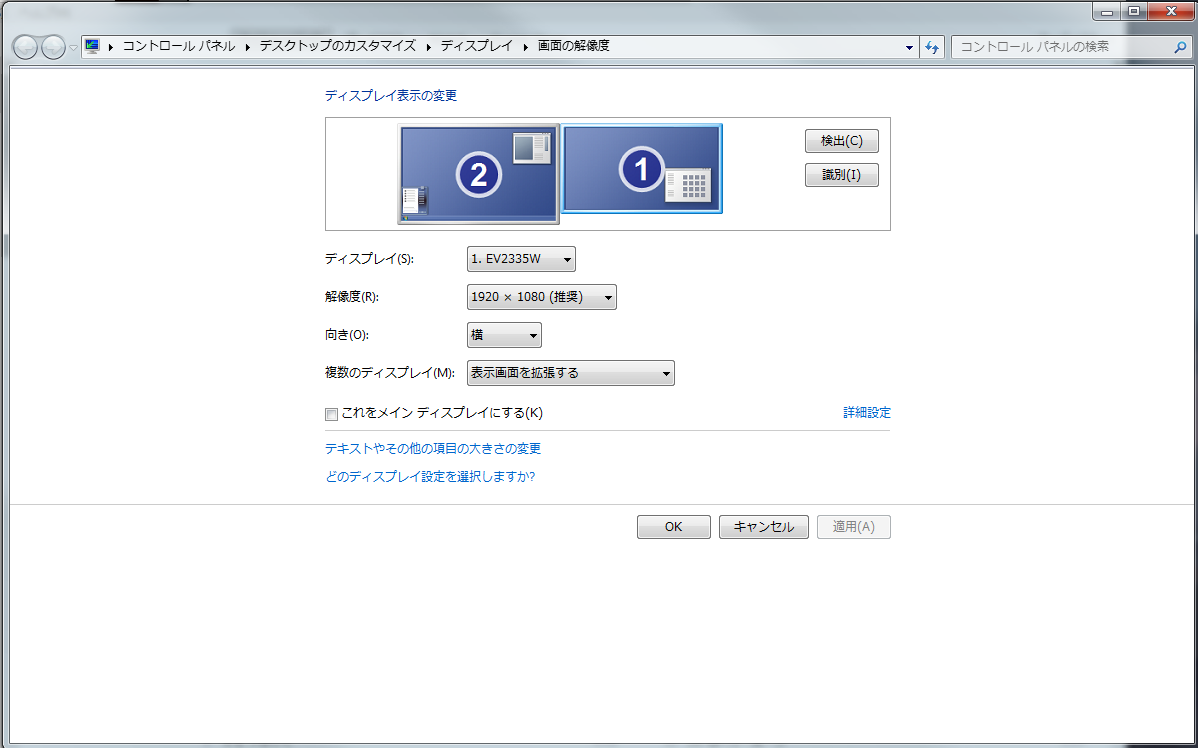
Task: Open the 詳細設定 link
Action: tap(866, 413)
